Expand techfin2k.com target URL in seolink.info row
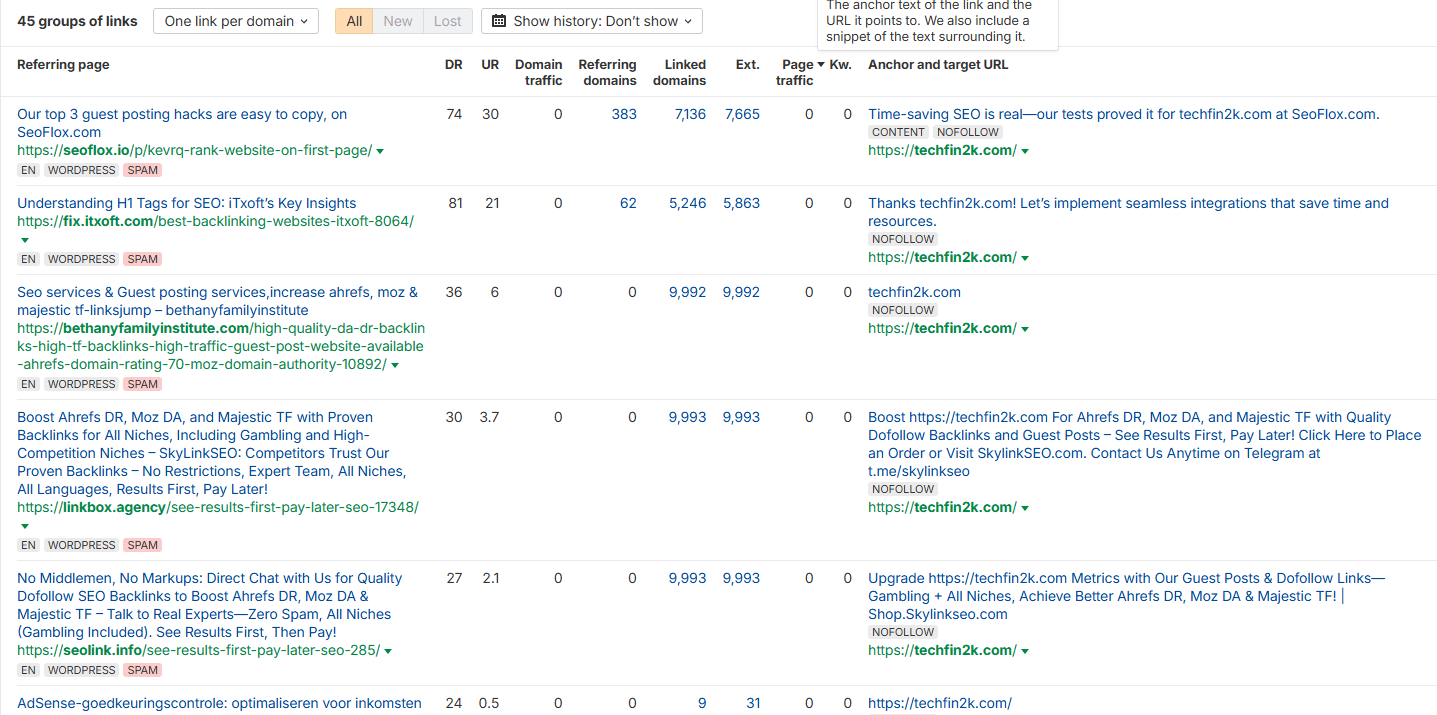Image resolution: width=1437 pixels, height=715 pixels. click(x=1025, y=651)
